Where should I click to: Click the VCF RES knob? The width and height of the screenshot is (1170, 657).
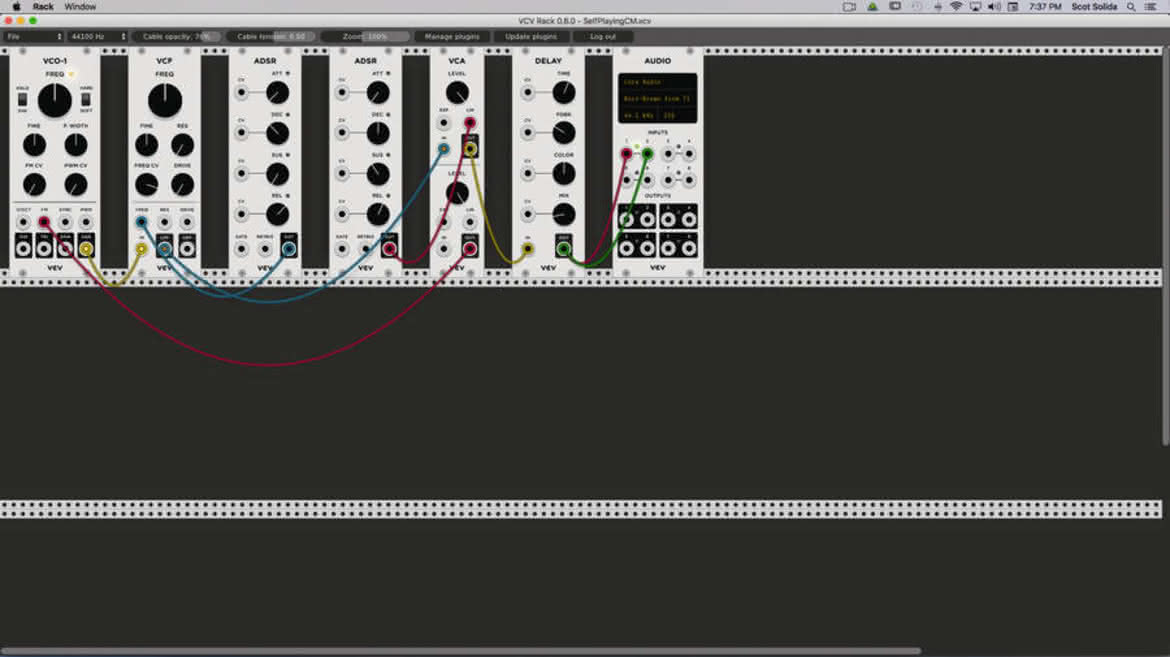(182, 144)
